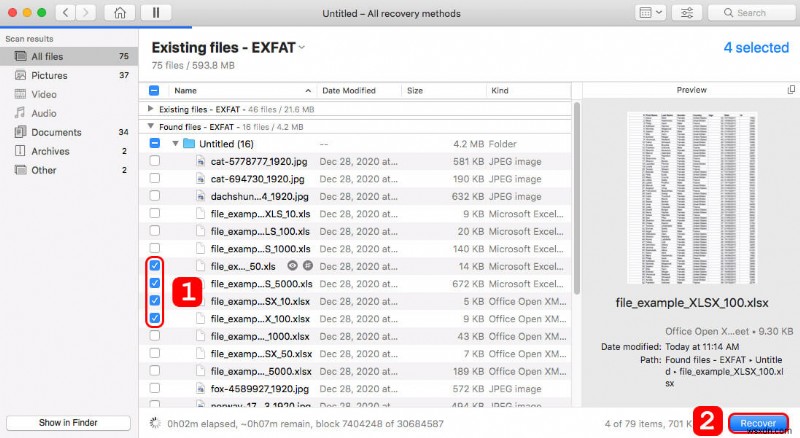Screen dimensions: 800x438
Task: Sort by the Kind column
Action: click(x=528, y=90)
